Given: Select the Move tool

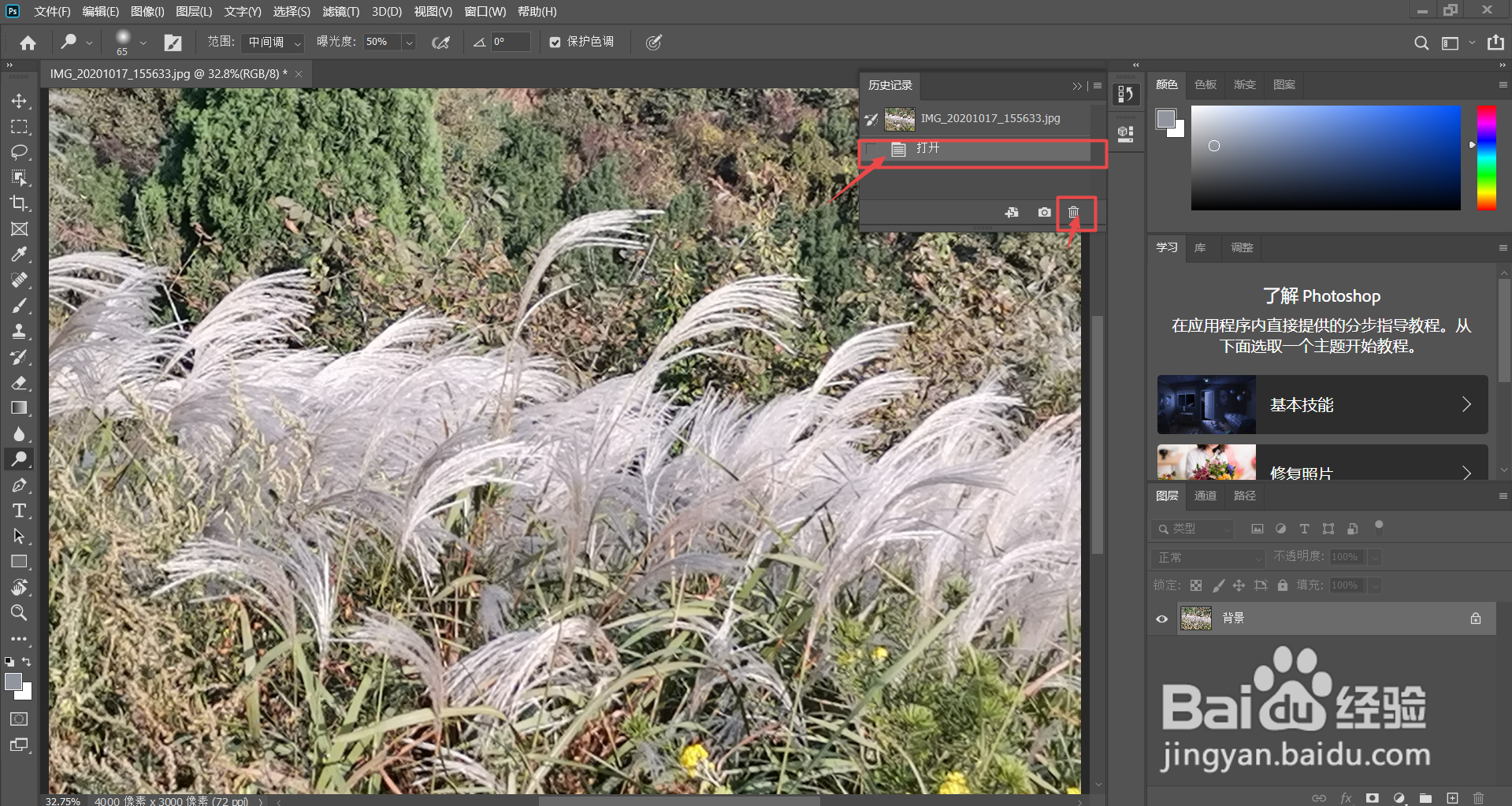Looking at the screenshot, I should click(x=19, y=101).
